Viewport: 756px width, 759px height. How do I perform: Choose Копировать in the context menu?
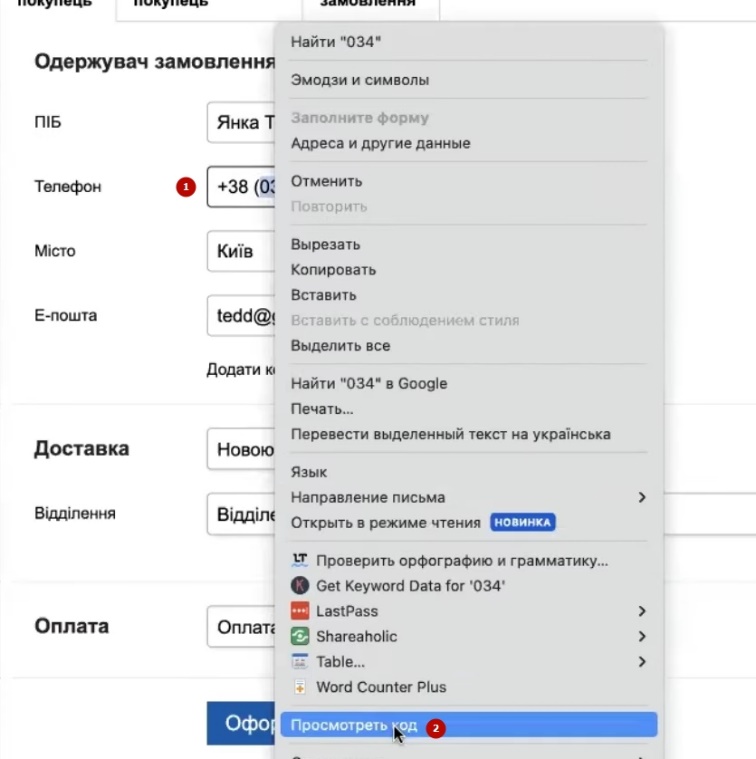[x=333, y=270]
